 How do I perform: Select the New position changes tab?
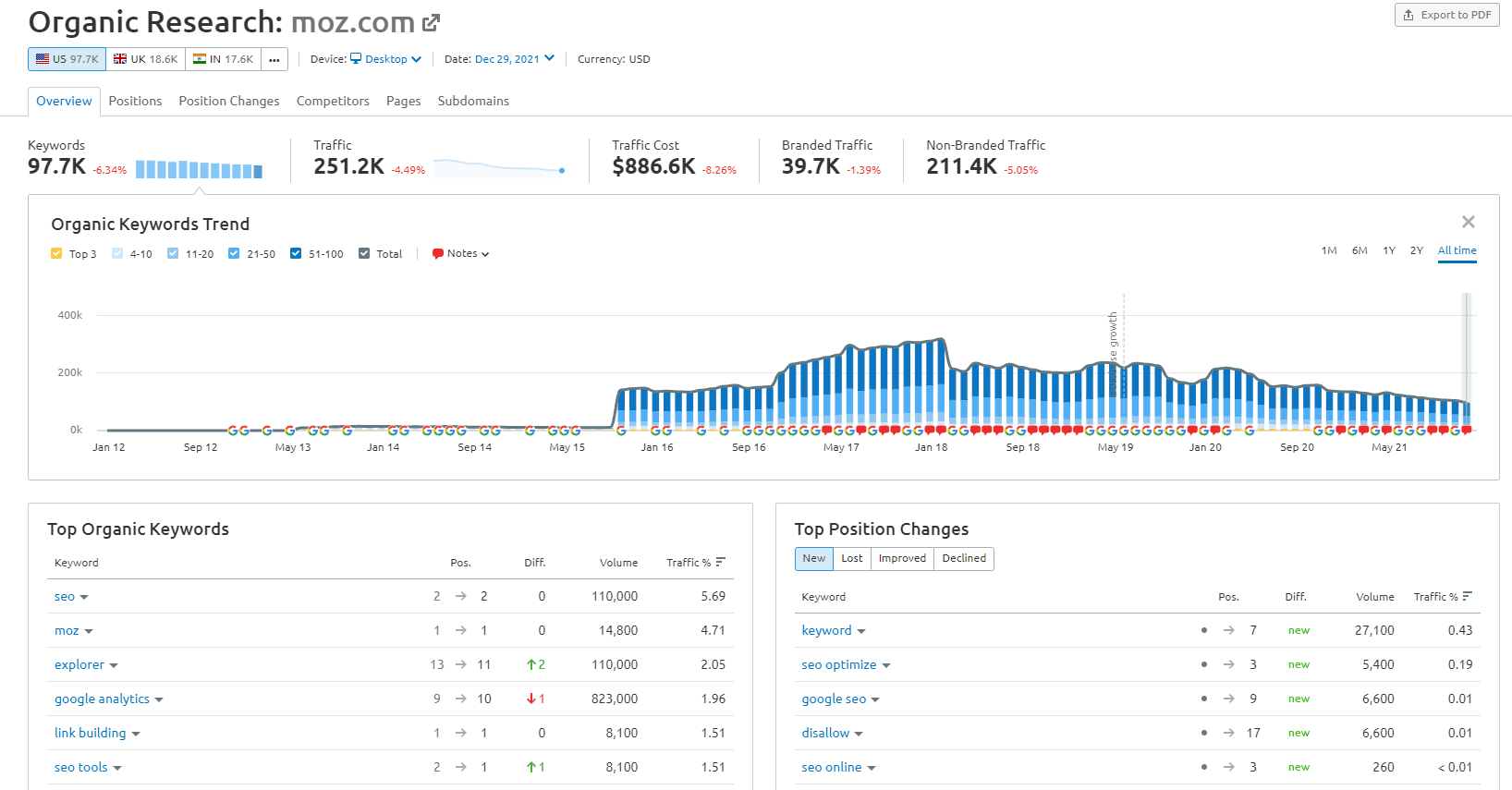814,558
